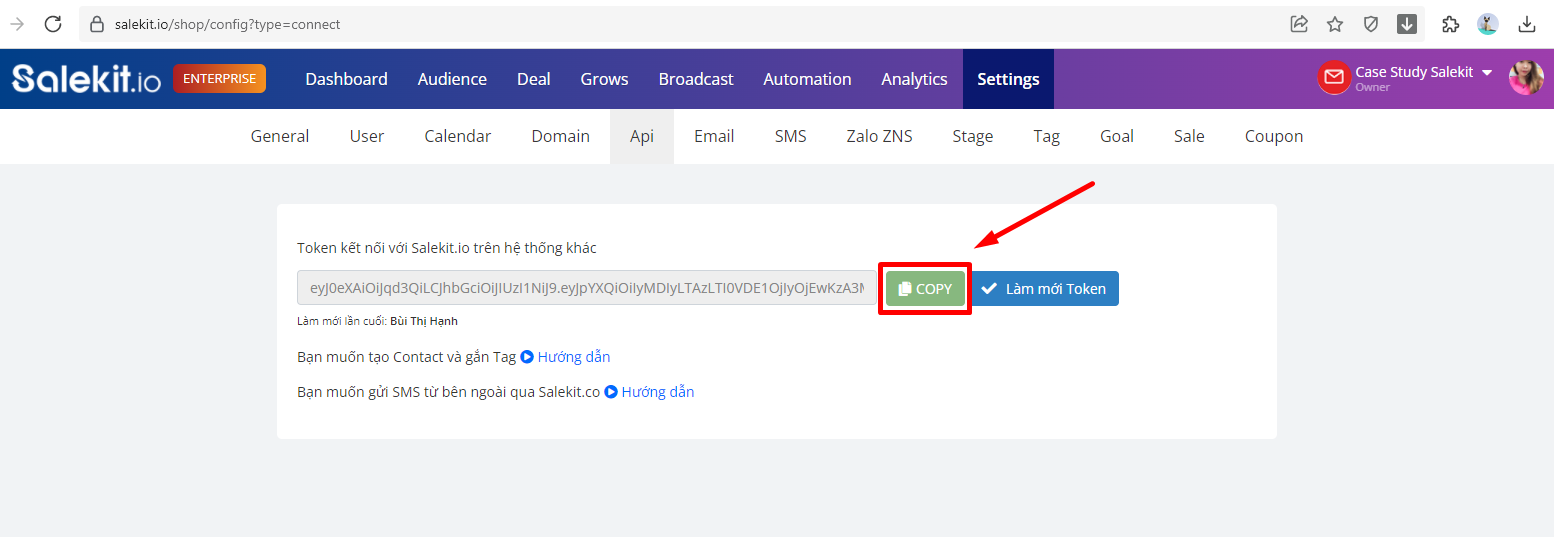
Task: Open Hướng dẫn link for Contact and Tag
Action: [565, 357]
